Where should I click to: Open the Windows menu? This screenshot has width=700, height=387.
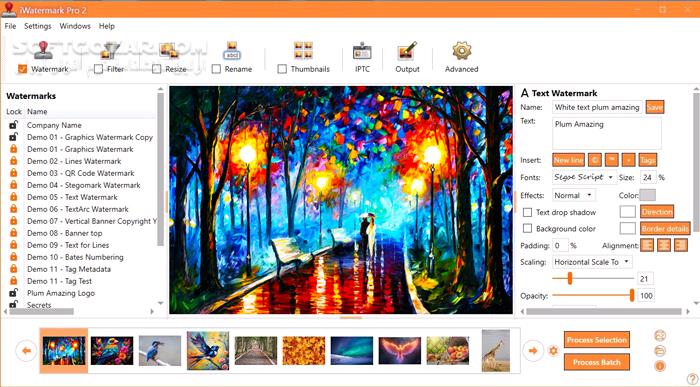tap(75, 26)
